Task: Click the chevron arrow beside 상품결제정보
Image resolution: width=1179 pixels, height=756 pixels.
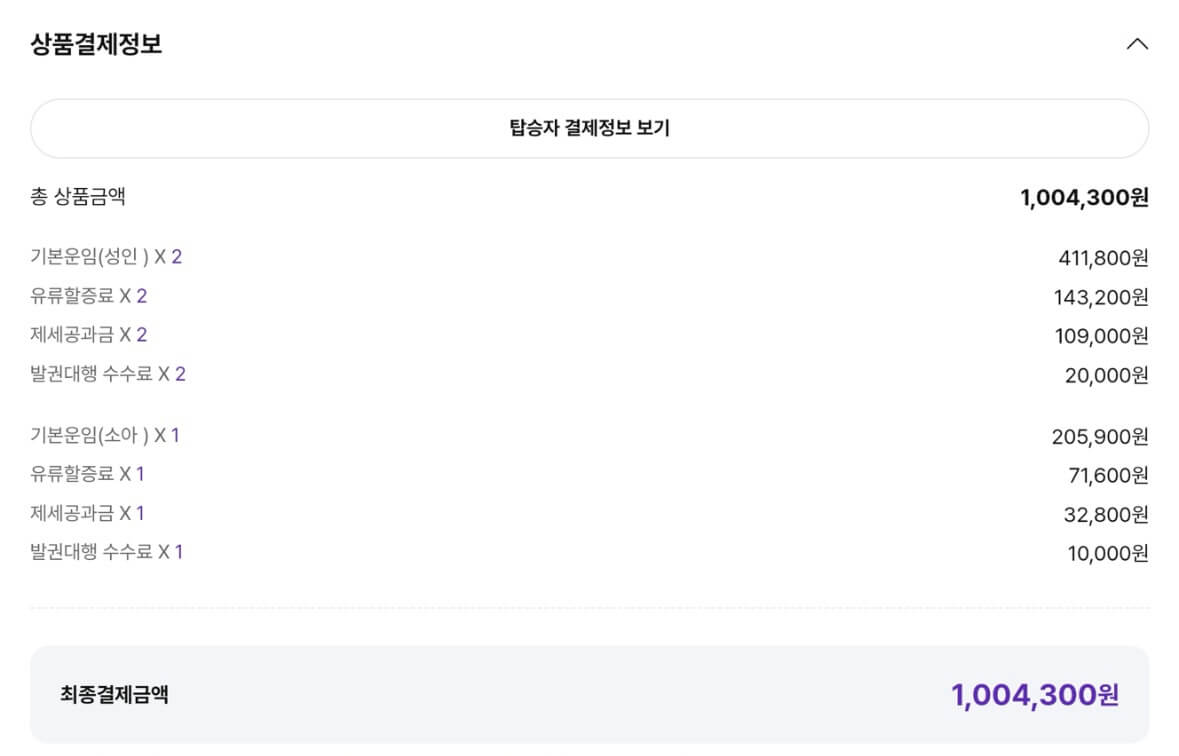Action: [1137, 43]
